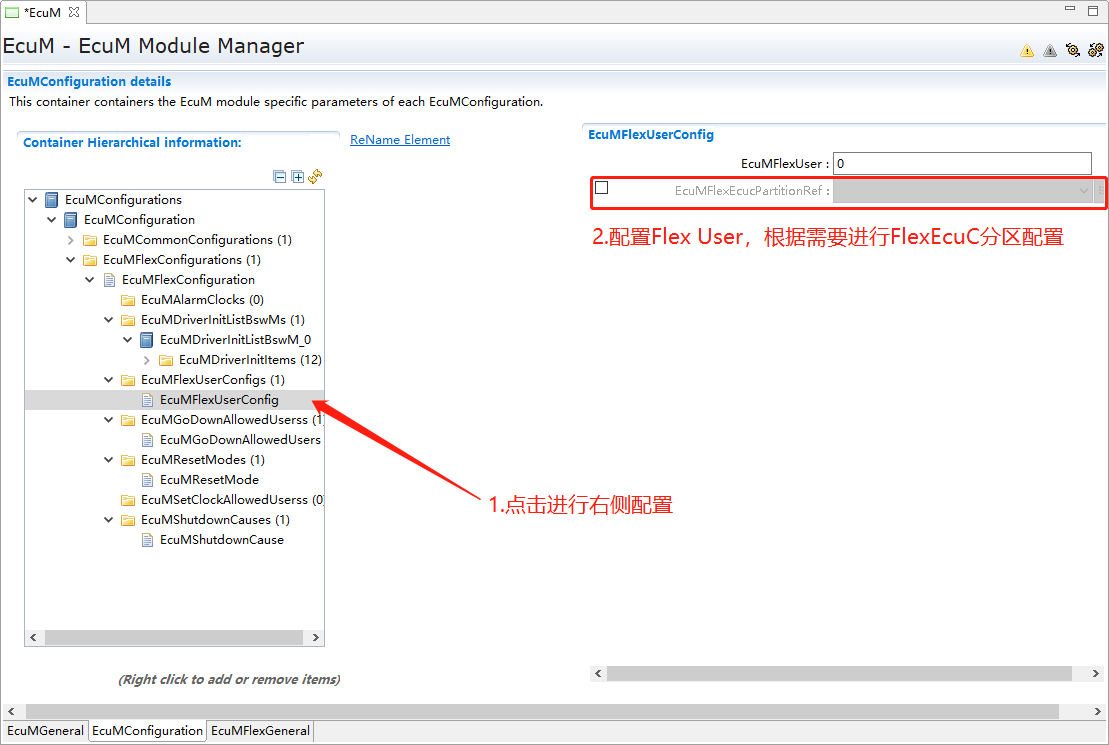
Task: Click the EcuMFlexUser input field
Action: 962,163
